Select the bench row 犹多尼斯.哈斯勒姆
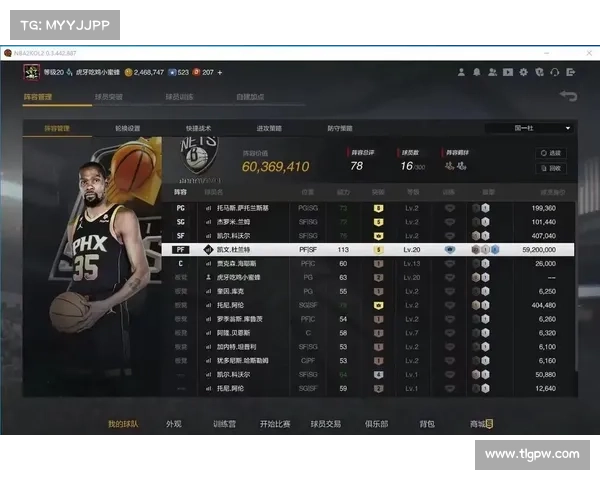 coord(368,361)
